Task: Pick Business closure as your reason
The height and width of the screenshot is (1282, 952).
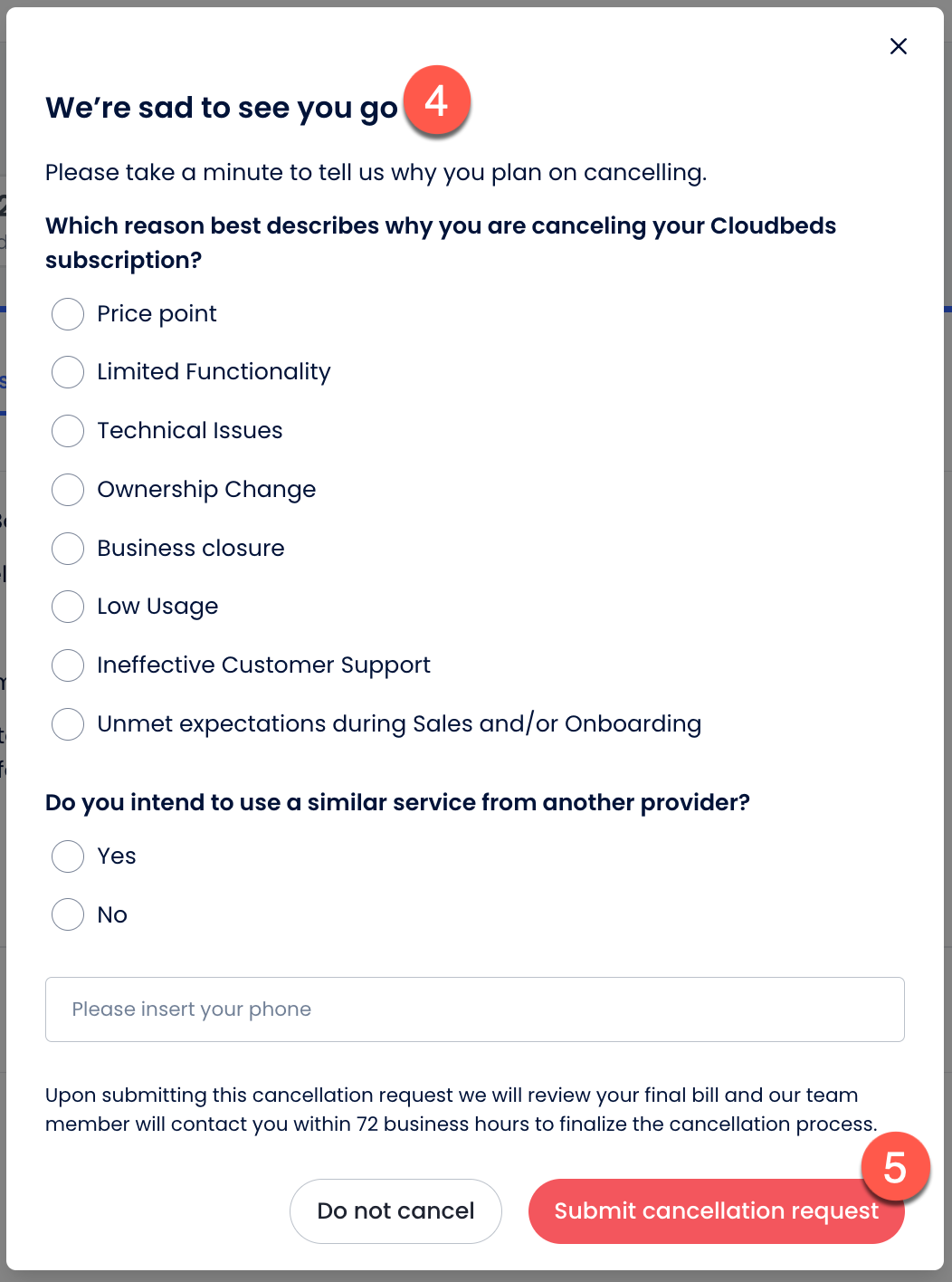Action: click(68, 549)
